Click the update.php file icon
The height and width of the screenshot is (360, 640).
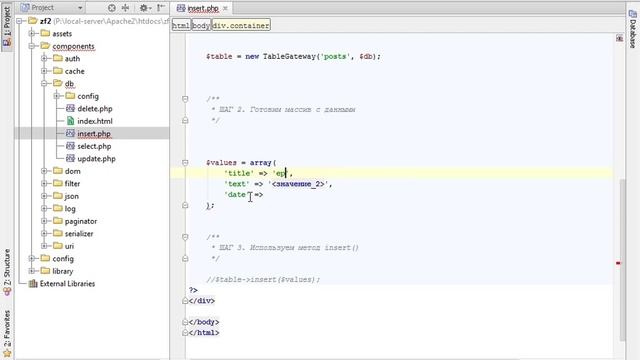click(x=70, y=158)
